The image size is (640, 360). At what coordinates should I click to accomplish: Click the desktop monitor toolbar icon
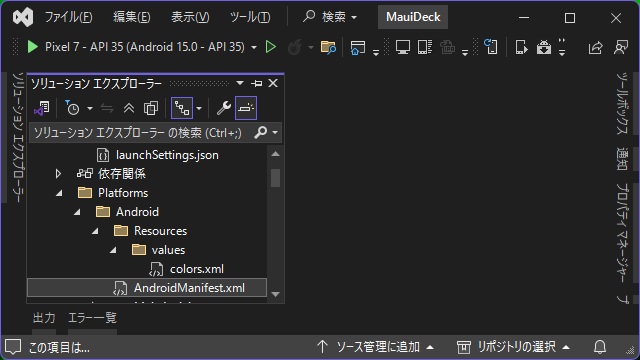point(402,47)
